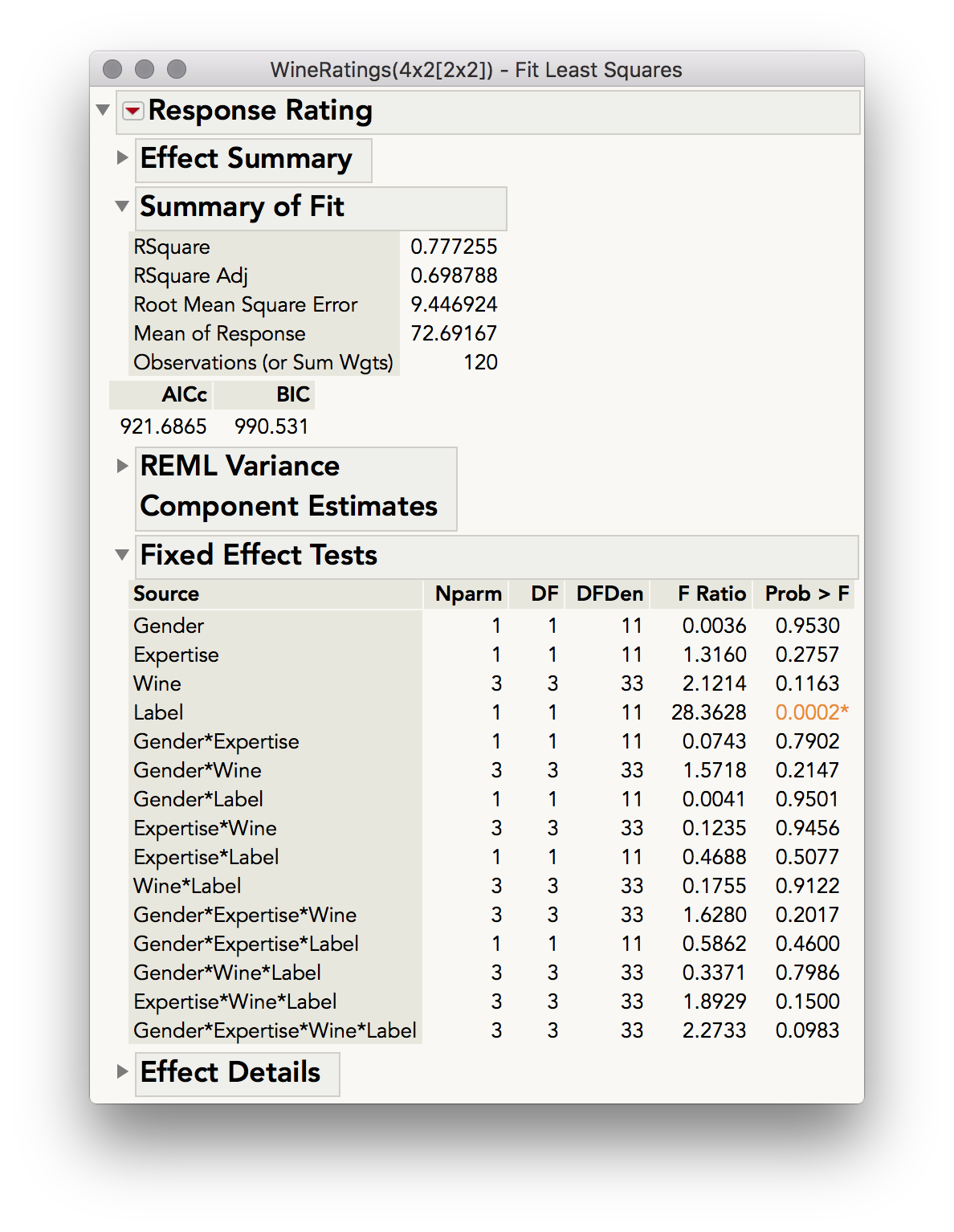Image resolution: width=954 pixels, height=1232 pixels.
Task: Open the Response Rating red triangle menu
Action: coord(134,111)
